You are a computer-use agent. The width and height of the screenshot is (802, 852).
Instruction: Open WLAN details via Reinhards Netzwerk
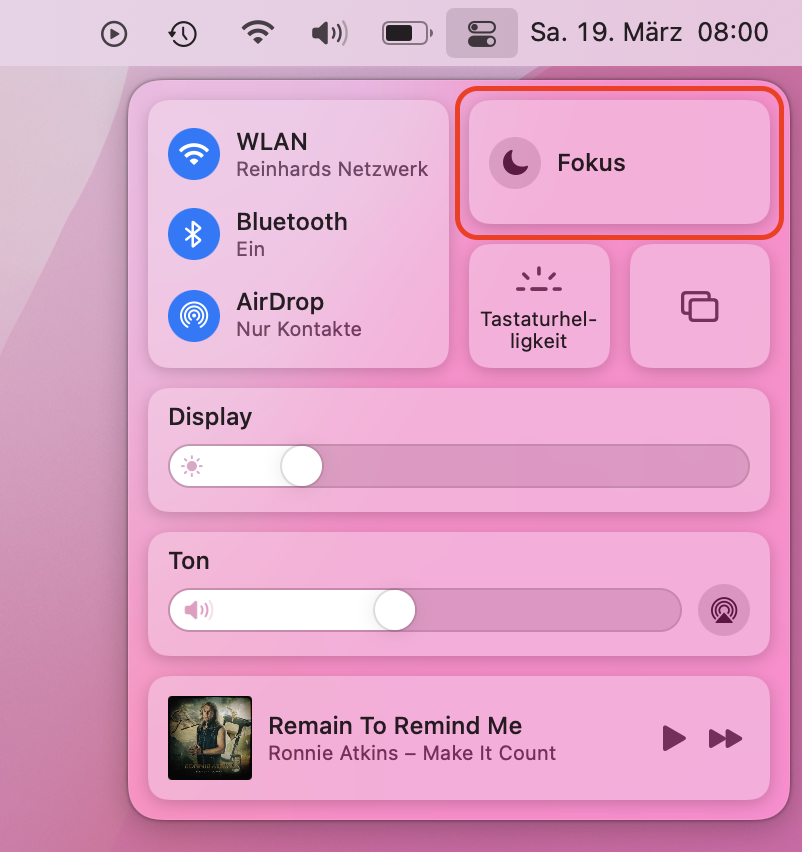[x=332, y=169]
